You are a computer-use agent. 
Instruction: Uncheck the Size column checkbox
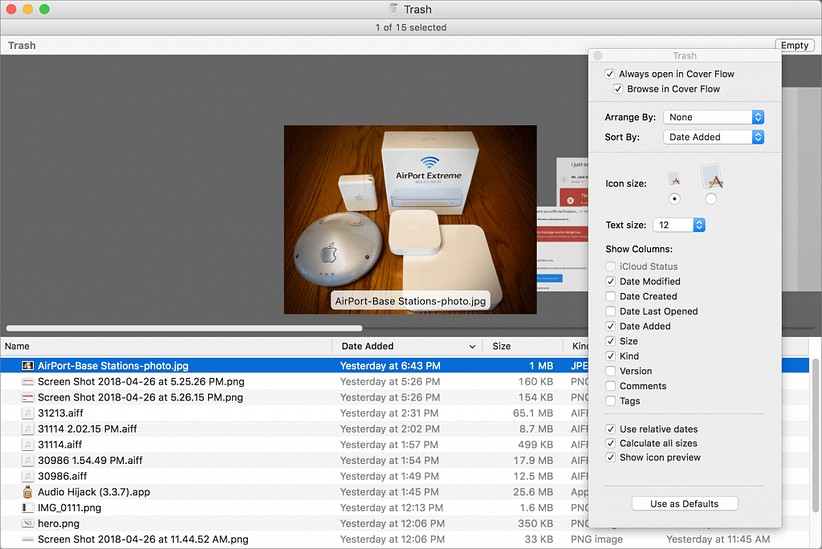click(610, 341)
